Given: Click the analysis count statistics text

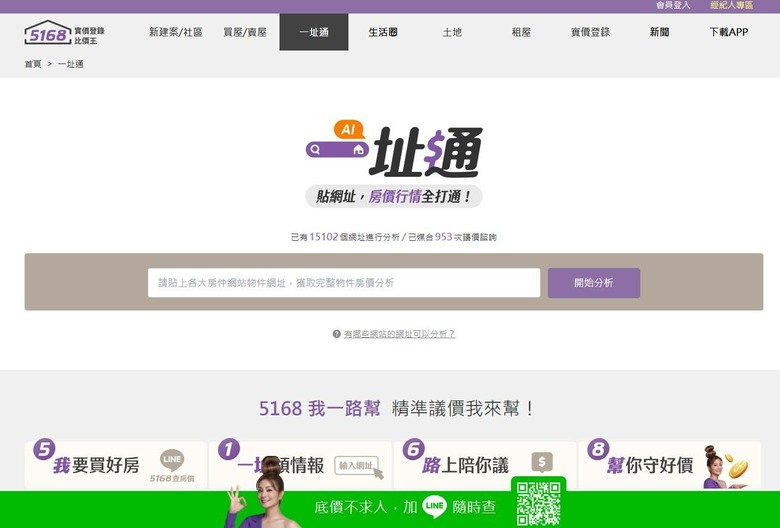Looking at the screenshot, I should point(393,237).
